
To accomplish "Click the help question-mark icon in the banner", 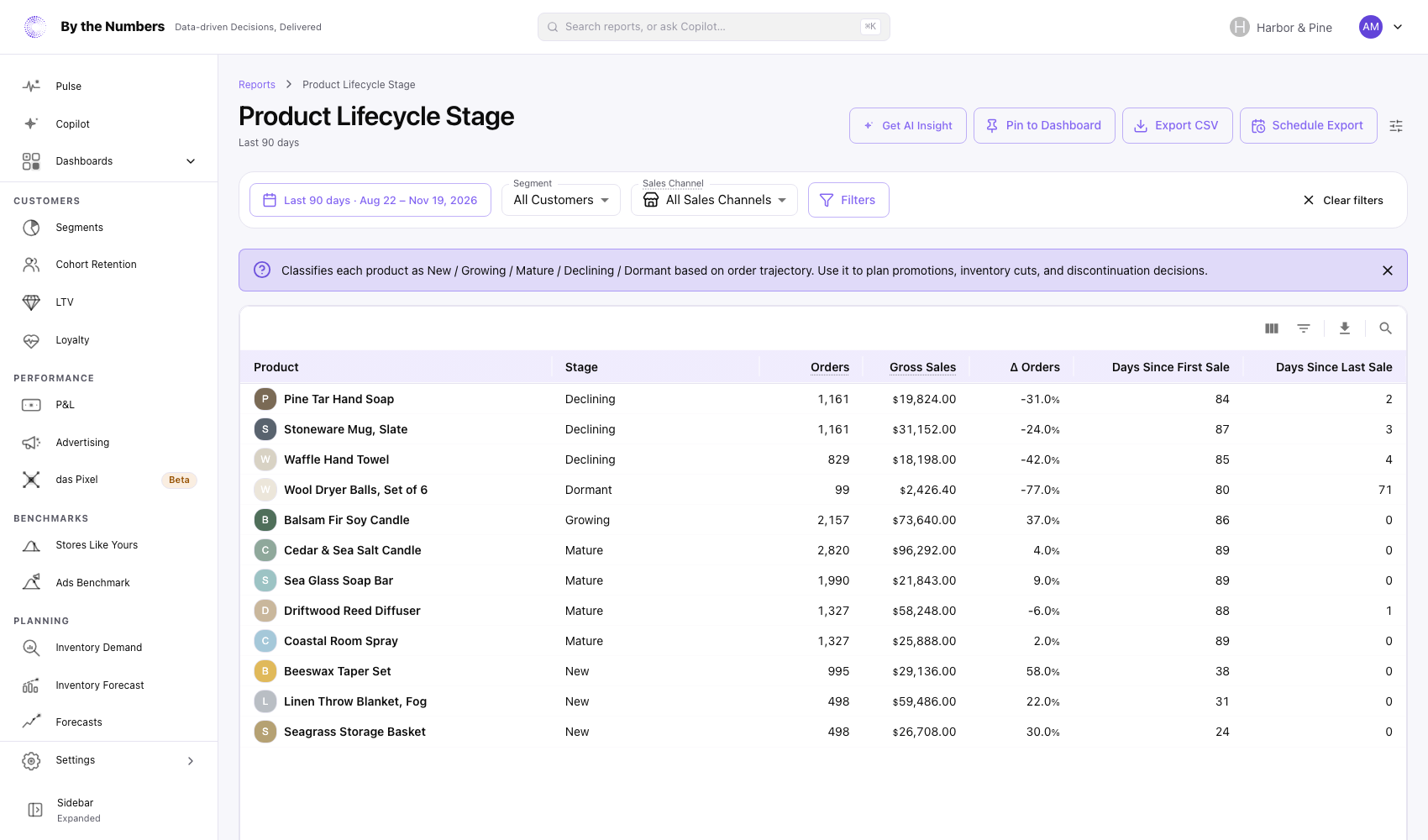I will [x=262, y=270].
